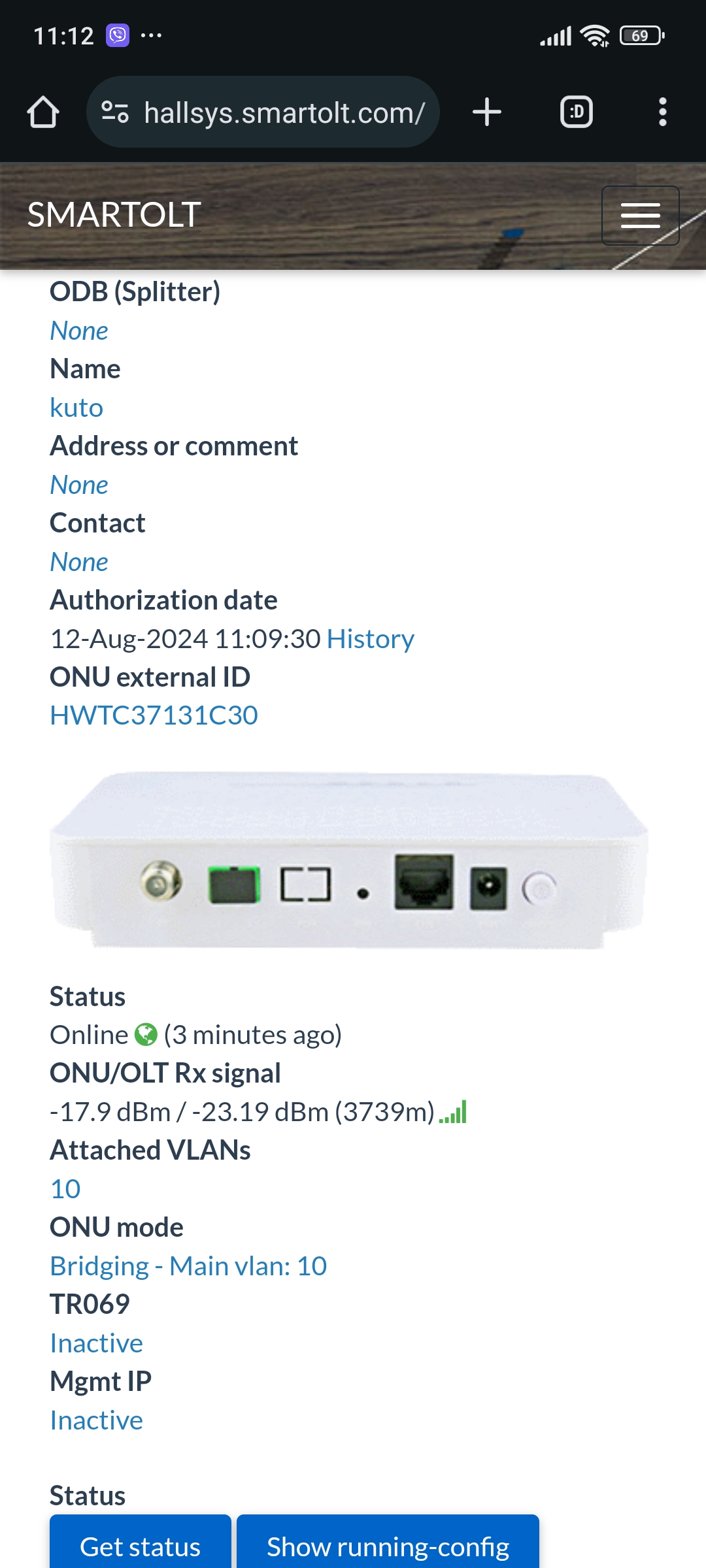The width and height of the screenshot is (706, 1568).
Task: Change Bridging - Main vlan: 10 mode
Action: (188, 1266)
